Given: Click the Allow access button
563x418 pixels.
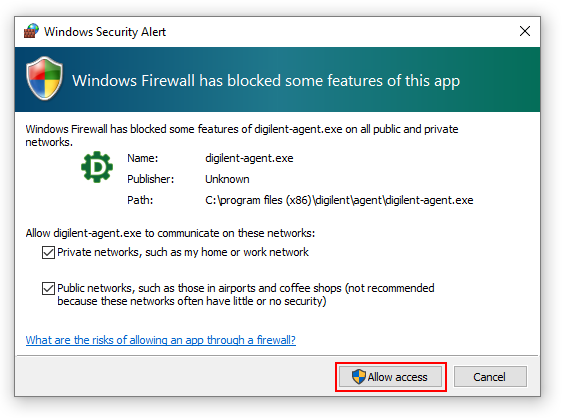Looking at the screenshot, I should point(390,377).
